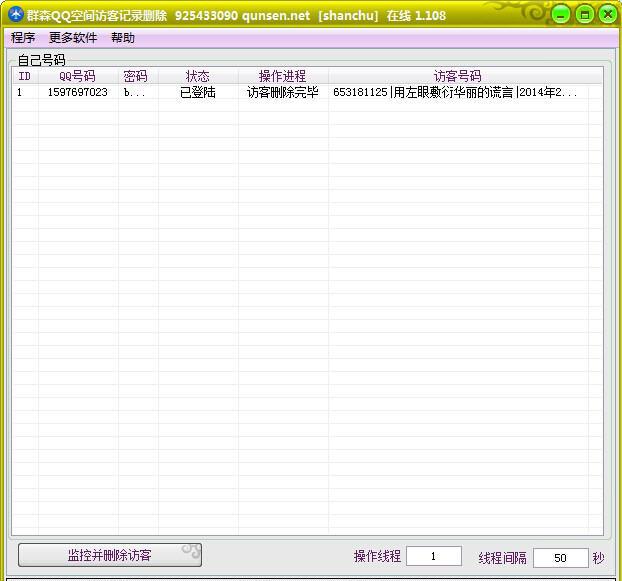Open the 帮助 menu
The height and width of the screenshot is (581, 622).
pyautogui.click(x=123, y=38)
